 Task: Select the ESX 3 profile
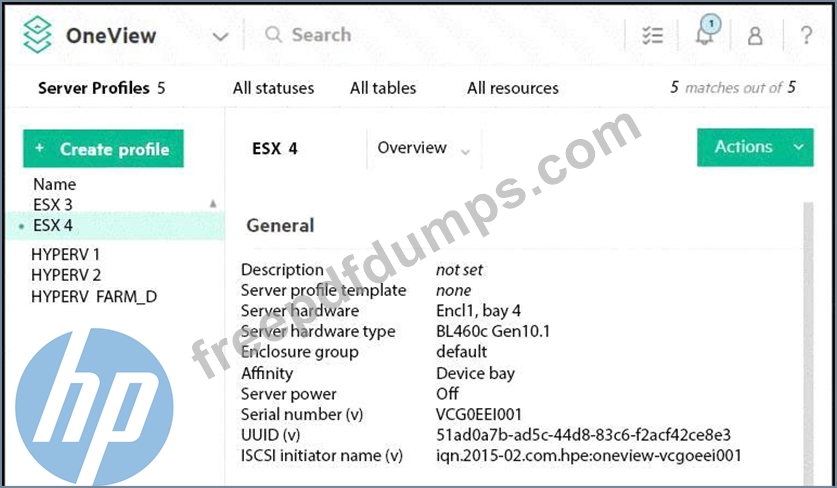coord(52,204)
